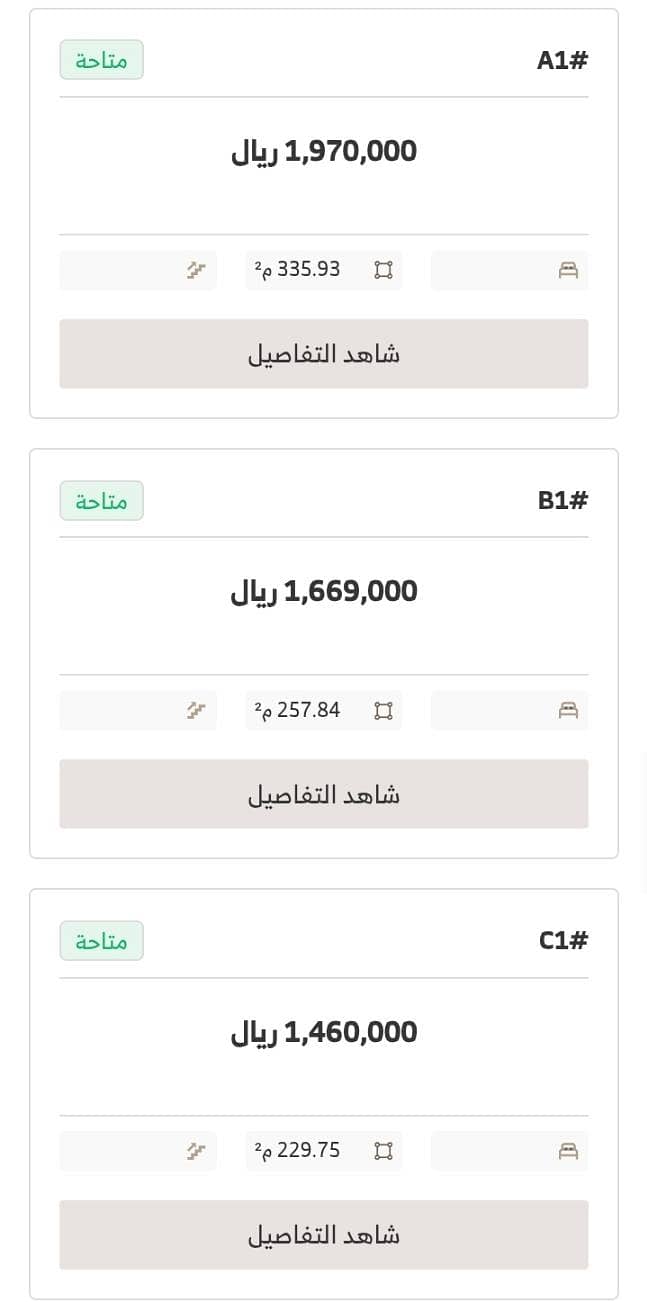Select the #A1 unit title
The image size is (647, 1302).
tap(563, 60)
